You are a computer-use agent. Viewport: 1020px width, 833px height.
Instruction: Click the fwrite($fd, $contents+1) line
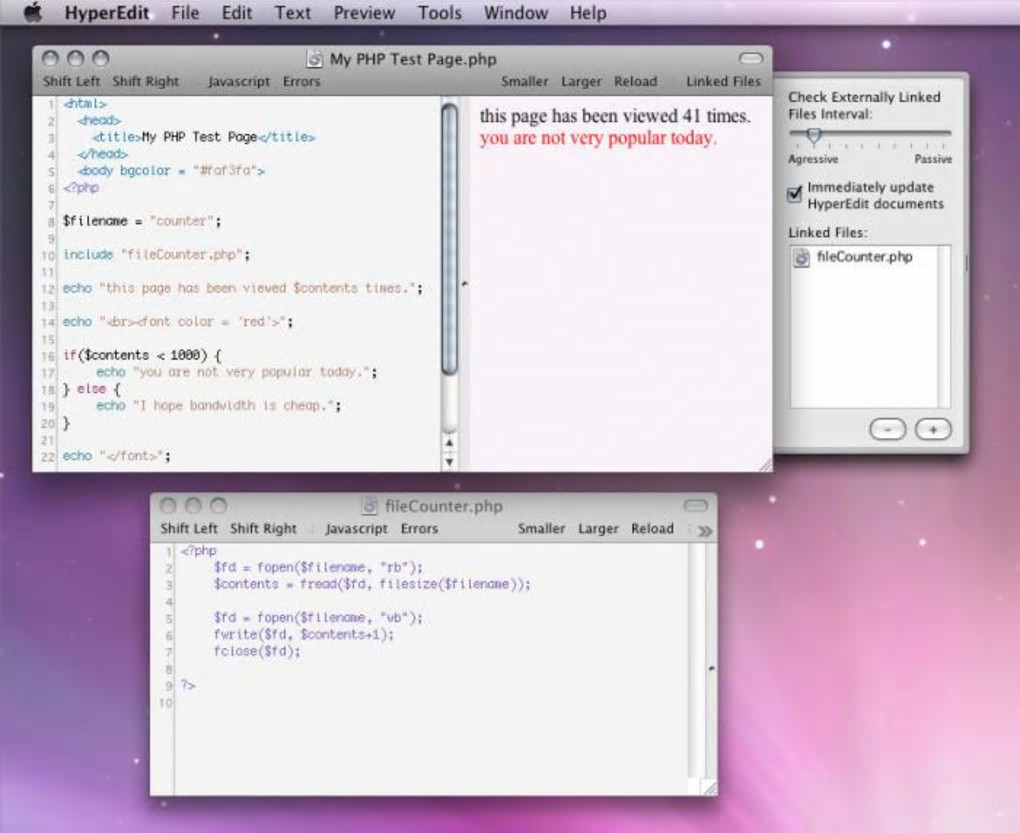coord(304,634)
